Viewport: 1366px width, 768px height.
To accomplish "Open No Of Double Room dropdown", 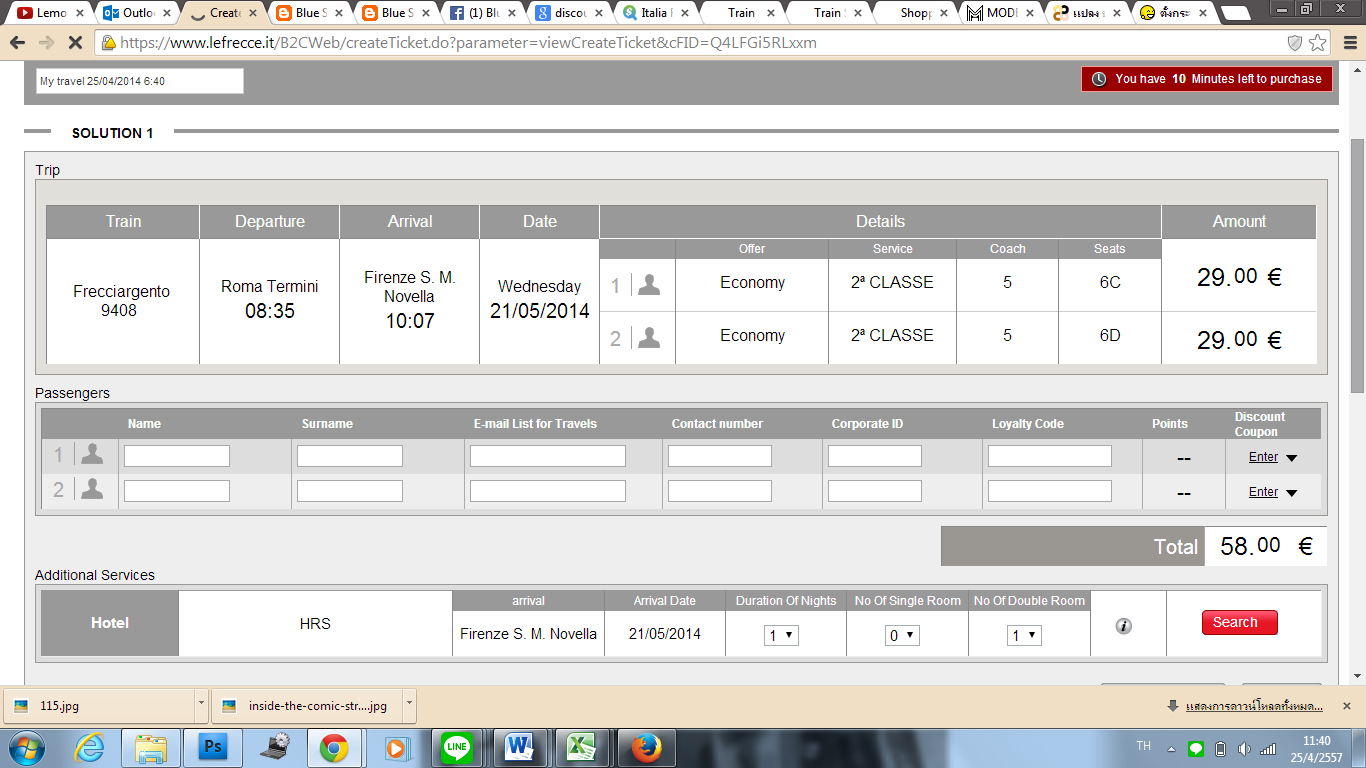I will click(x=1024, y=635).
